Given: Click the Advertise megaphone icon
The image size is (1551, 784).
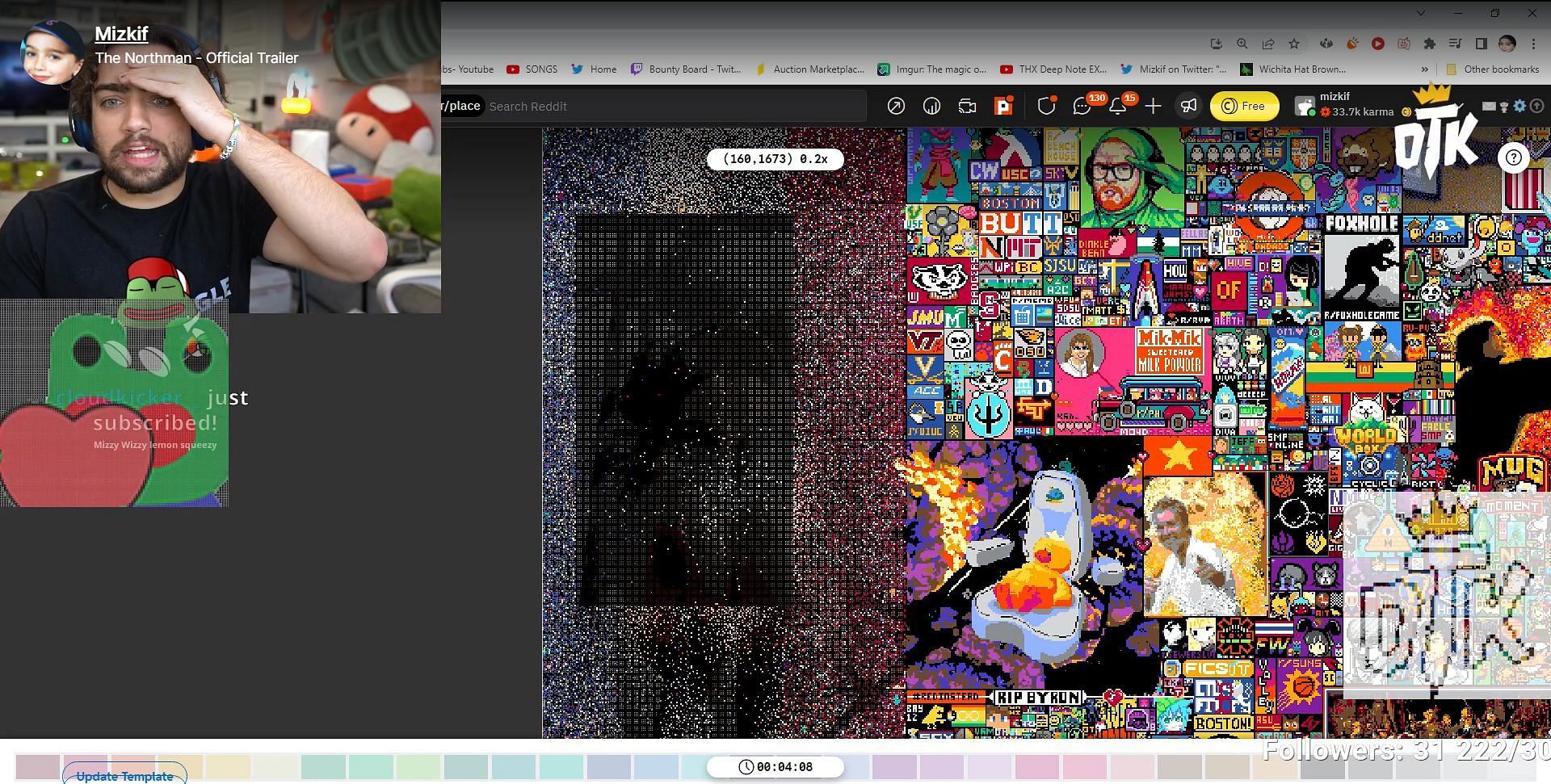Looking at the screenshot, I should (x=1188, y=106).
